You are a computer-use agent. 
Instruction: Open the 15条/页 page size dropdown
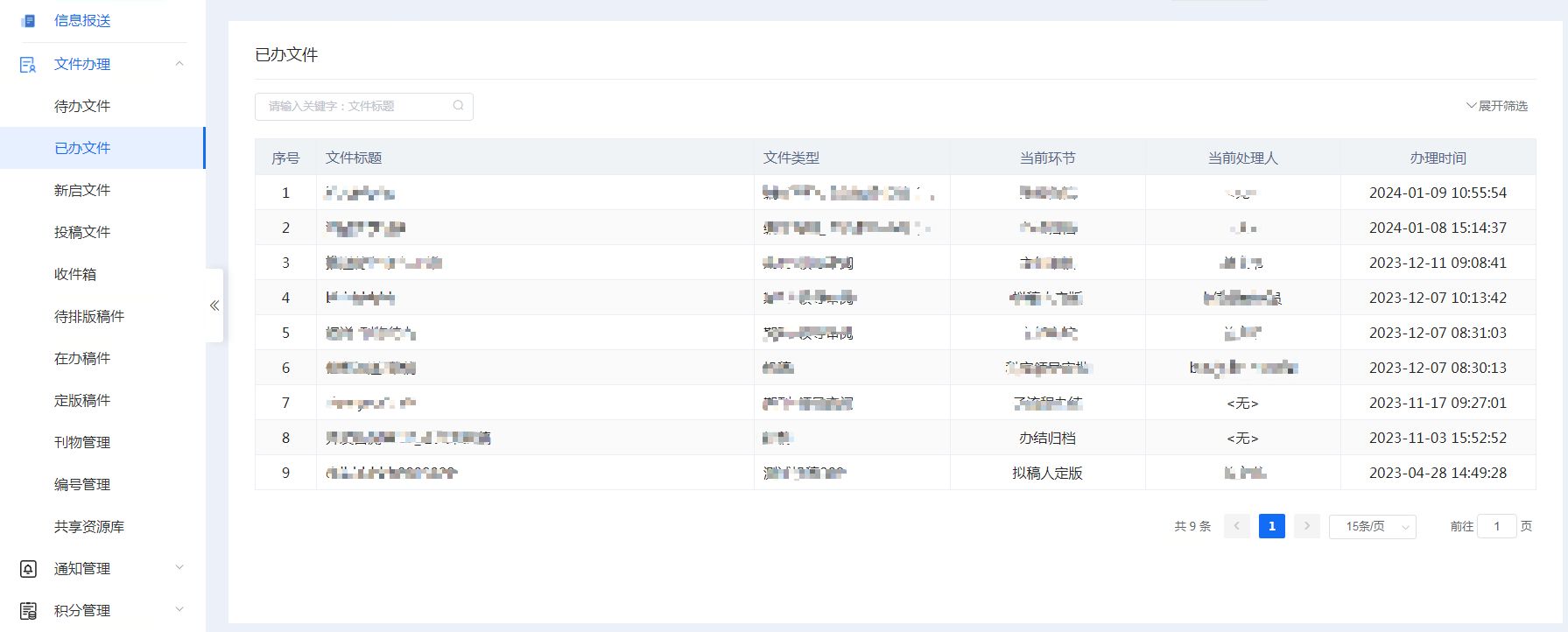point(1372,526)
